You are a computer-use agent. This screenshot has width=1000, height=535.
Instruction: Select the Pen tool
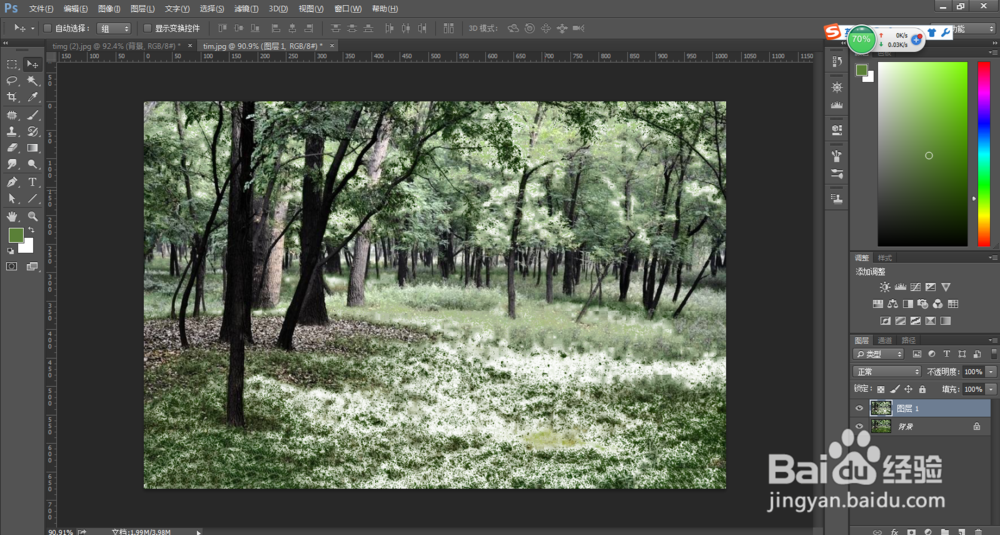point(11,182)
